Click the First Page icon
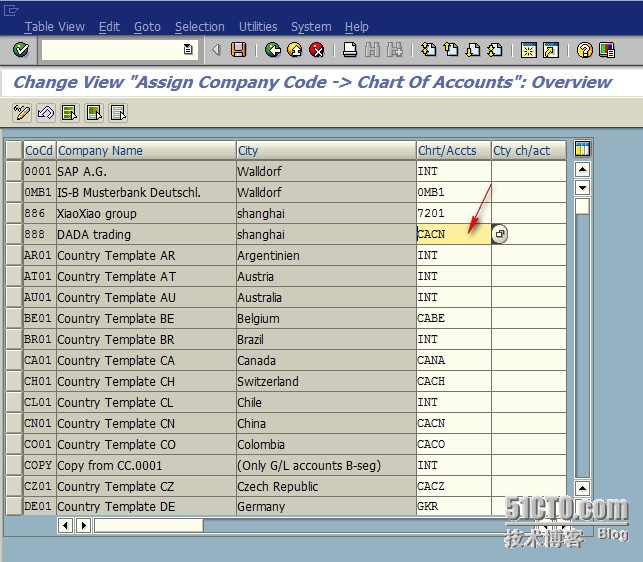 click(429, 50)
